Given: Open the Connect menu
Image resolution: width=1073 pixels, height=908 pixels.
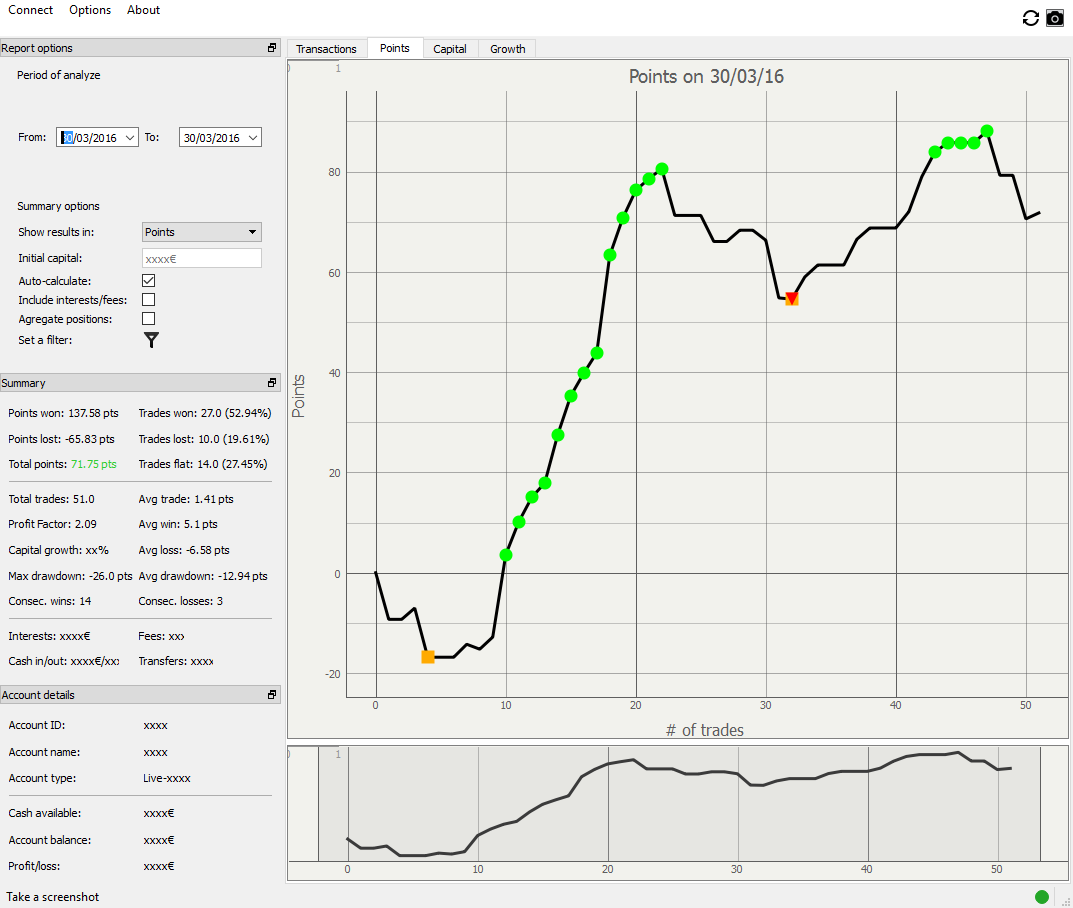Looking at the screenshot, I should pyautogui.click(x=31, y=10).
